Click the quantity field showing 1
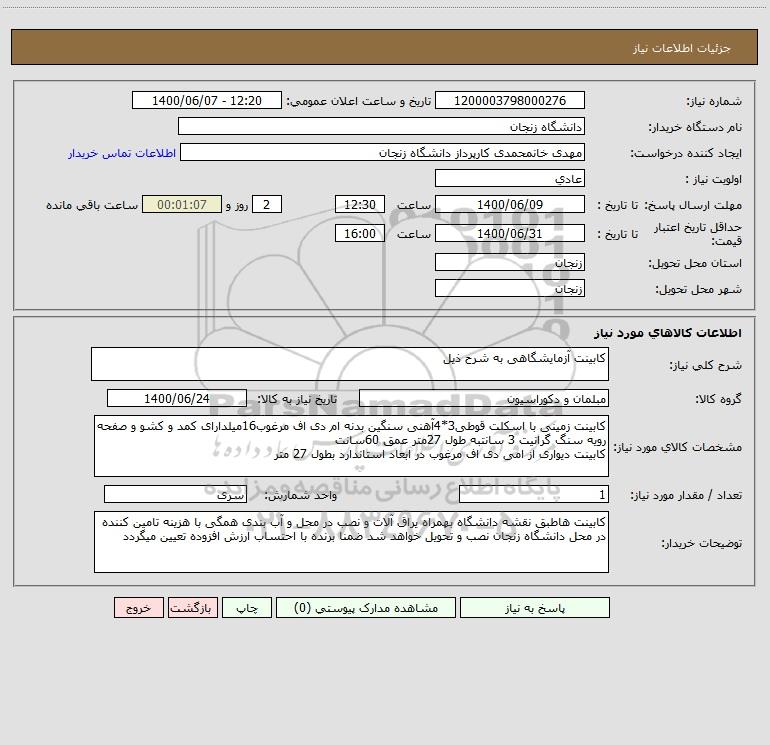Image resolution: width=770 pixels, height=745 pixels. point(534,495)
